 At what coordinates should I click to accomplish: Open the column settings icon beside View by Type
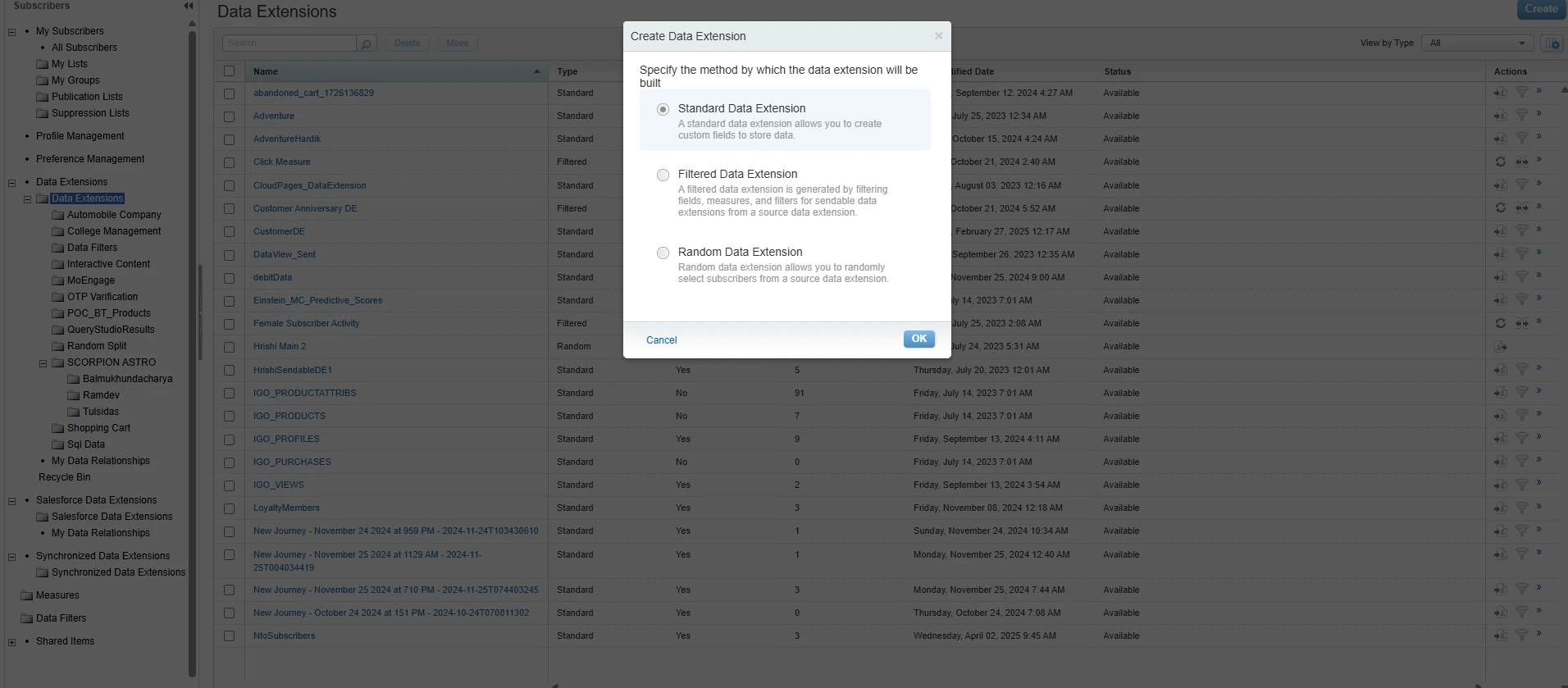(1551, 43)
